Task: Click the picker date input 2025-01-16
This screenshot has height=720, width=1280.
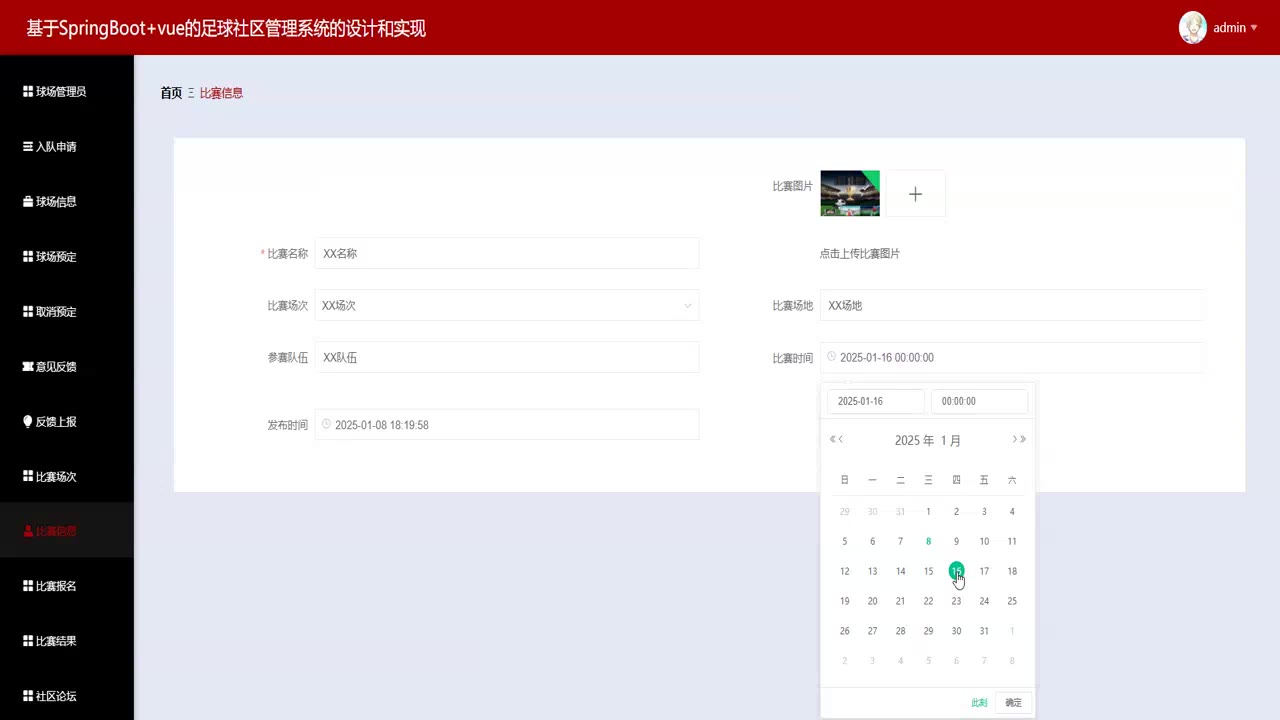Action: 876,401
